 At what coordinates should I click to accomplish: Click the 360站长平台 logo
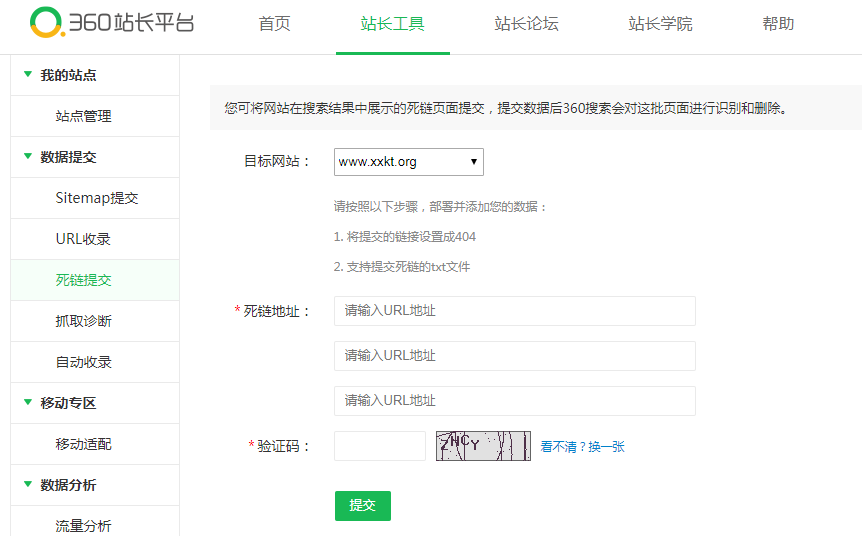112,23
